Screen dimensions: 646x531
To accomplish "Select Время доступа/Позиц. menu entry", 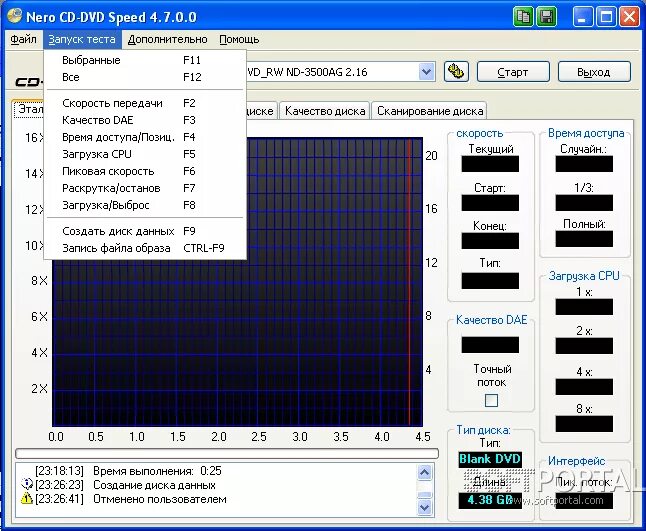I will [x=145, y=137].
